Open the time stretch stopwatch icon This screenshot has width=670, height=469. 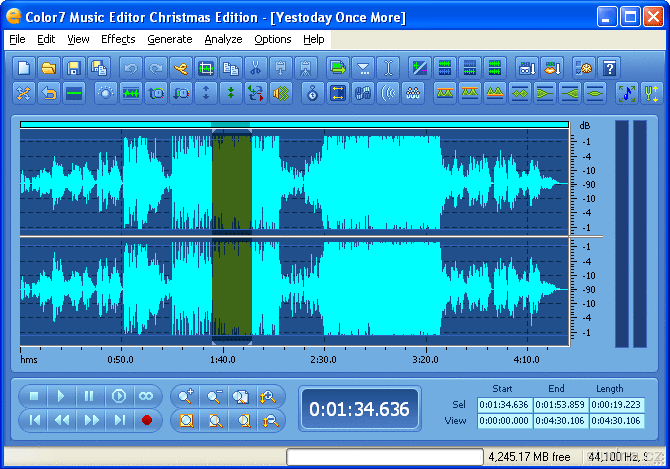tap(312, 93)
